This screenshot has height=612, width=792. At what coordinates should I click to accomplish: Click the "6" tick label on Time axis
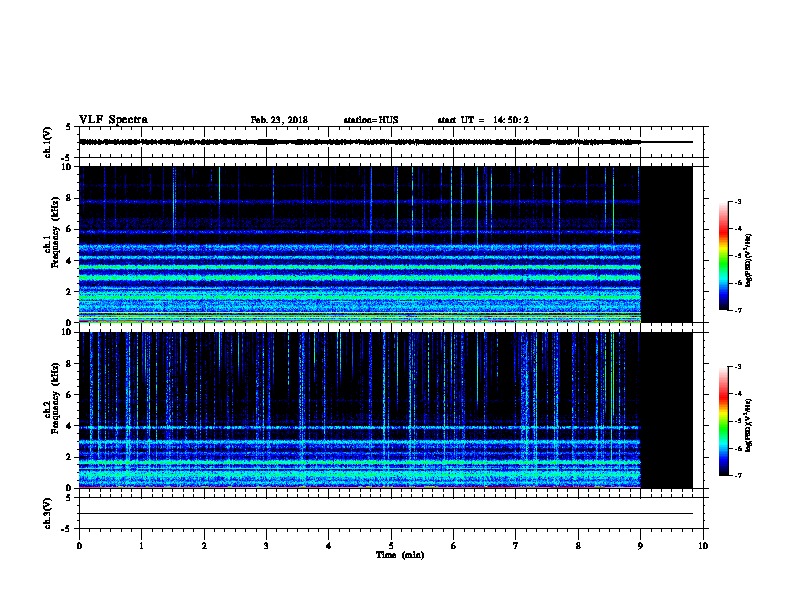[x=454, y=546]
